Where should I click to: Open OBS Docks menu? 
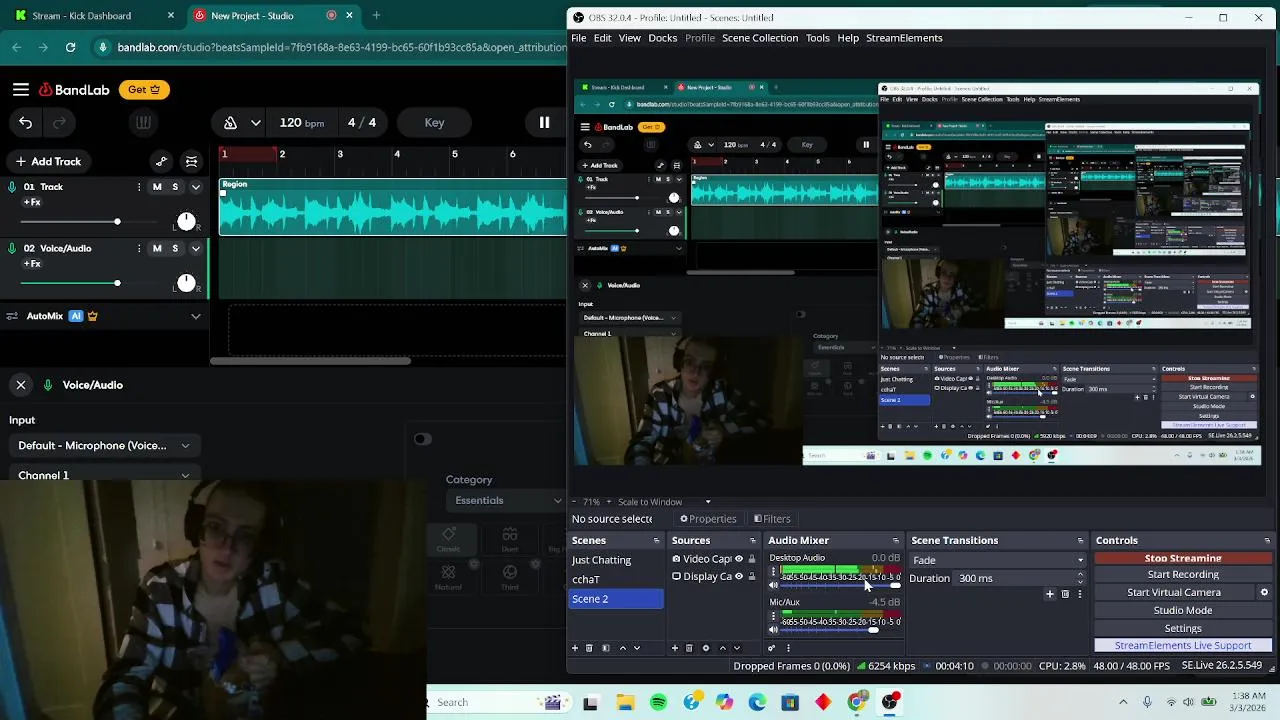pyautogui.click(x=662, y=38)
